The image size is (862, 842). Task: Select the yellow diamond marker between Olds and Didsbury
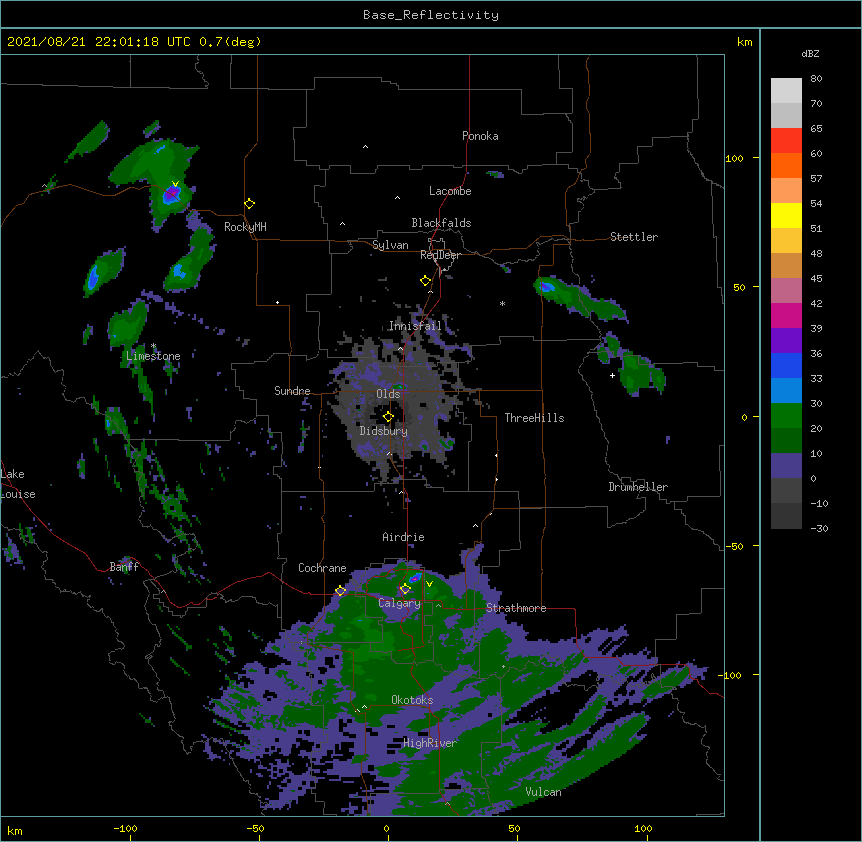(x=388, y=417)
